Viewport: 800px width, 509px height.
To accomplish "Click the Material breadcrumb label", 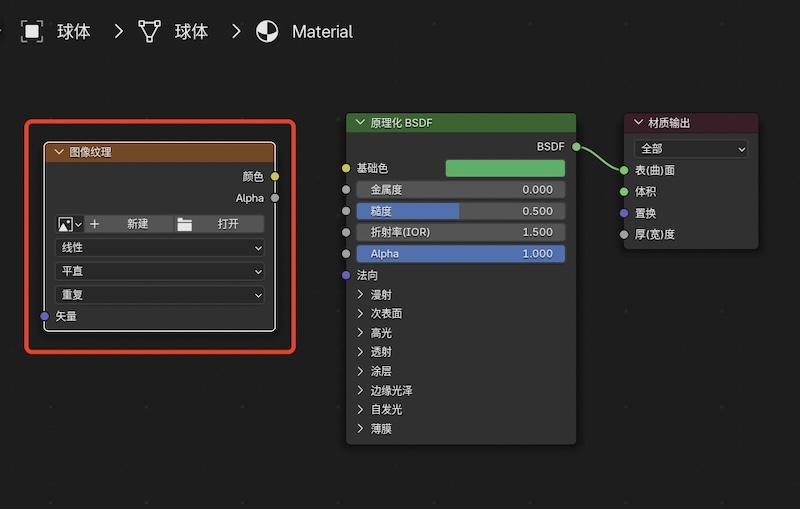I will 322,32.
